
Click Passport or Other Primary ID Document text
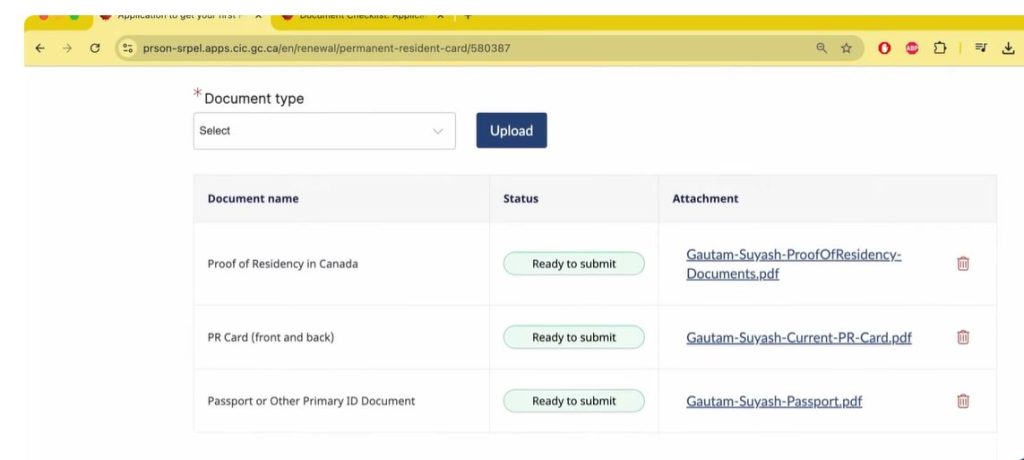[x=311, y=401]
